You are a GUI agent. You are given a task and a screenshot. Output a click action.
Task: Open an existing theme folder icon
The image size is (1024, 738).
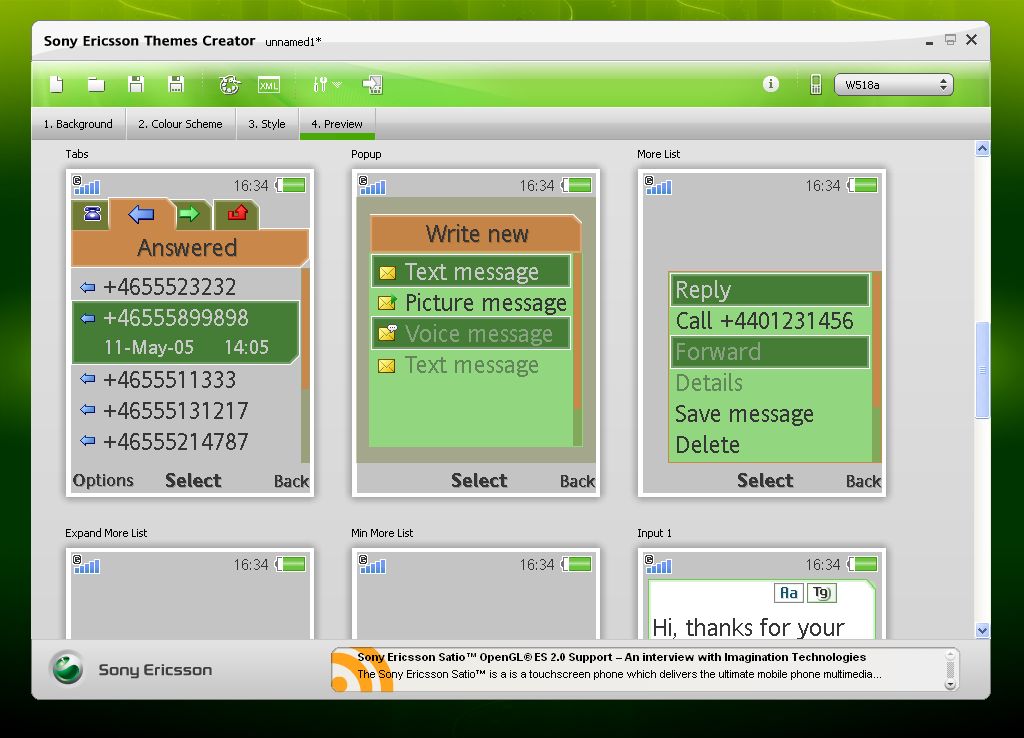click(97, 84)
